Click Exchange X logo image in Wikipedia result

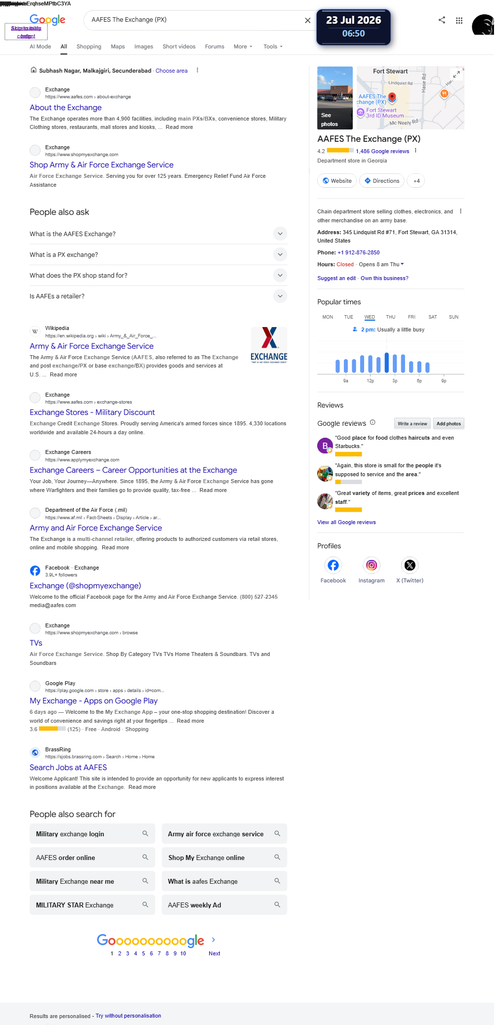(269, 344)
